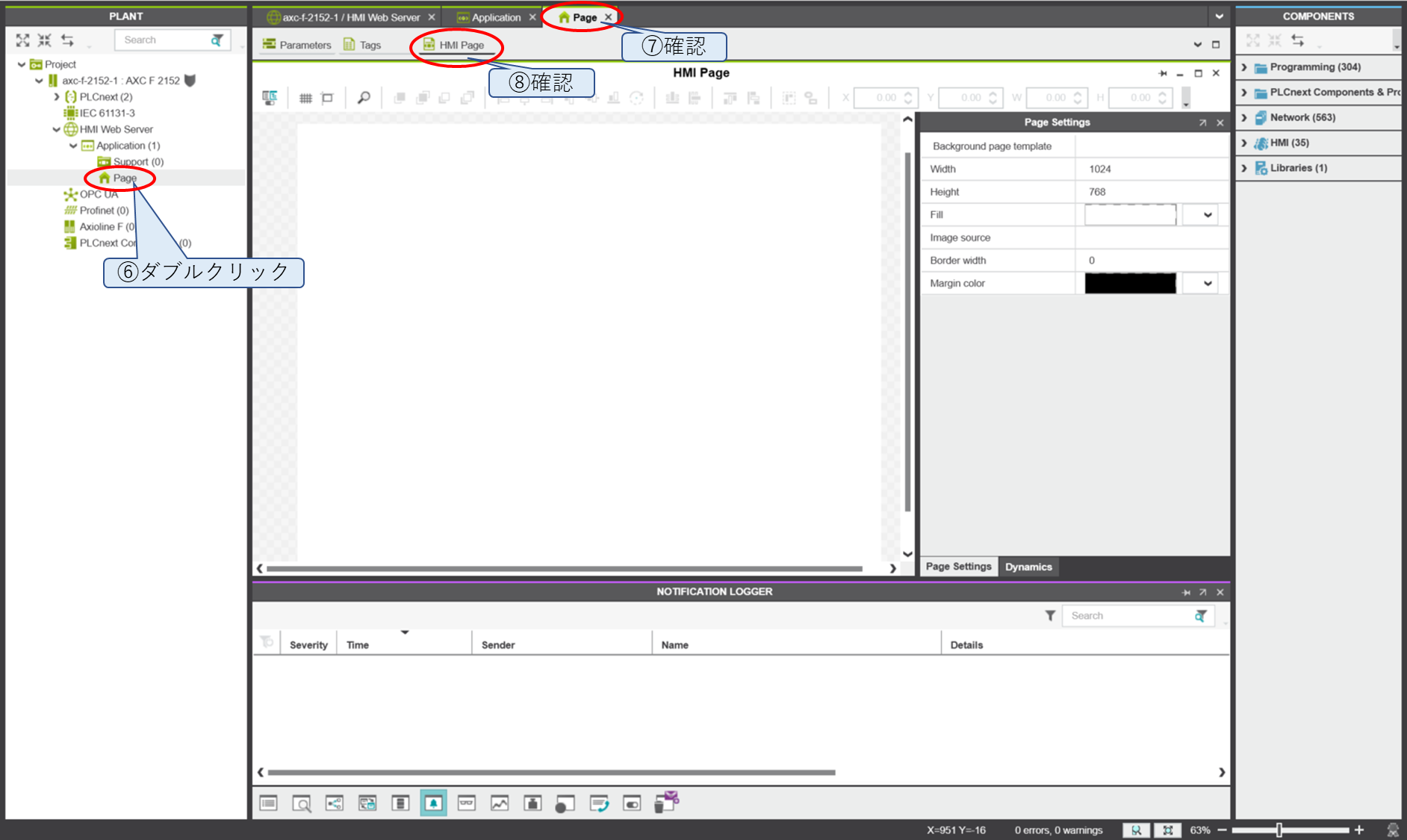Expand the Programming (304) components group
This screenshot has width=1407, height=840.
pos(1245,67)
